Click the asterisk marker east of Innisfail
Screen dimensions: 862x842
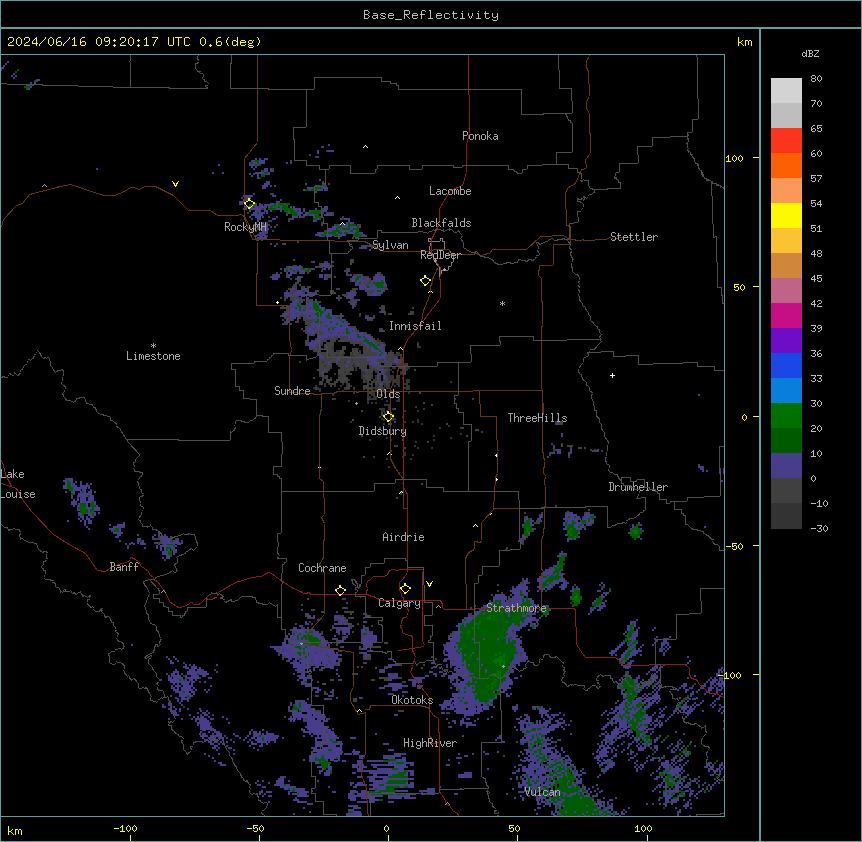pos(502,303)
